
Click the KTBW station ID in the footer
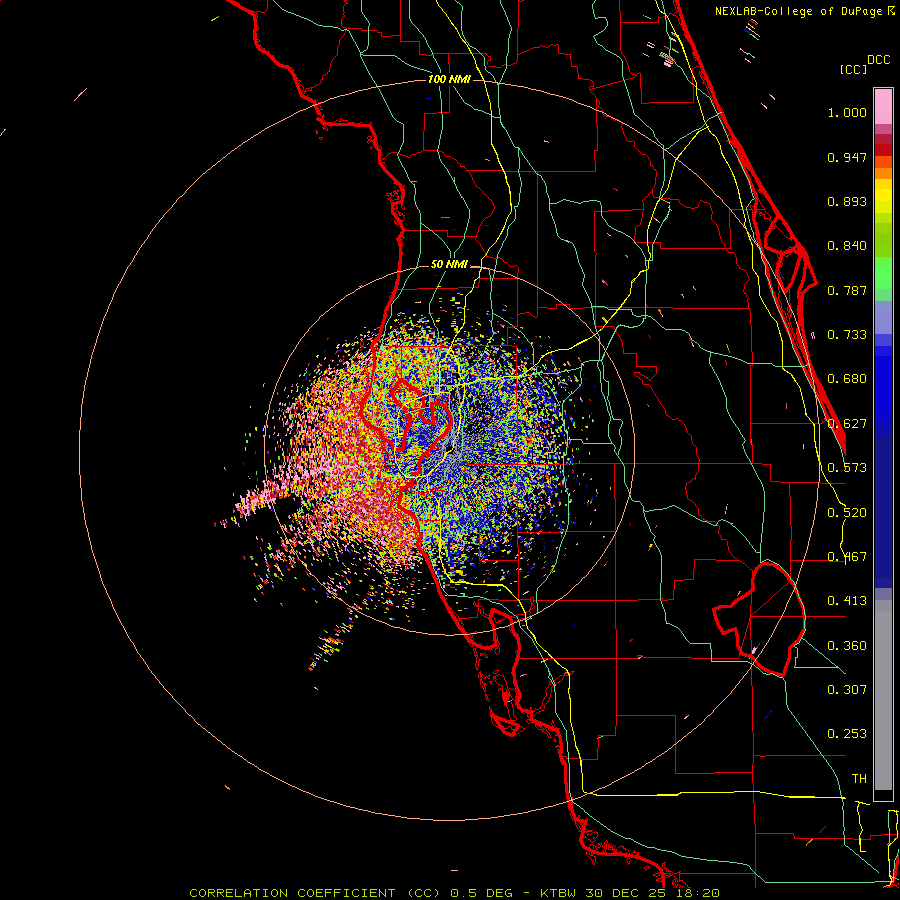coord(560,893)
